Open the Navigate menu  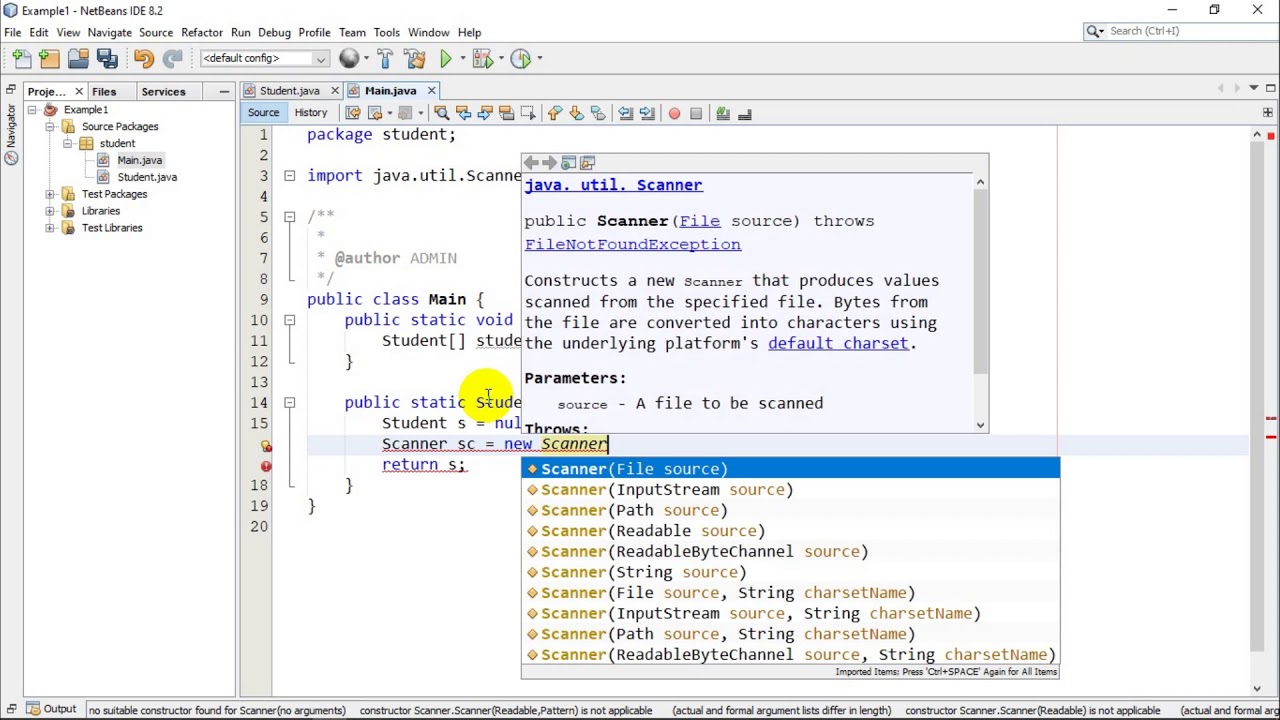109,32
